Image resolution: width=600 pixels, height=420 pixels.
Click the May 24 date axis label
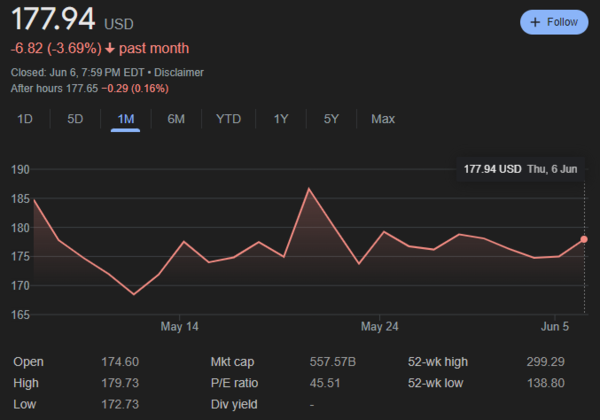[380, 327]
